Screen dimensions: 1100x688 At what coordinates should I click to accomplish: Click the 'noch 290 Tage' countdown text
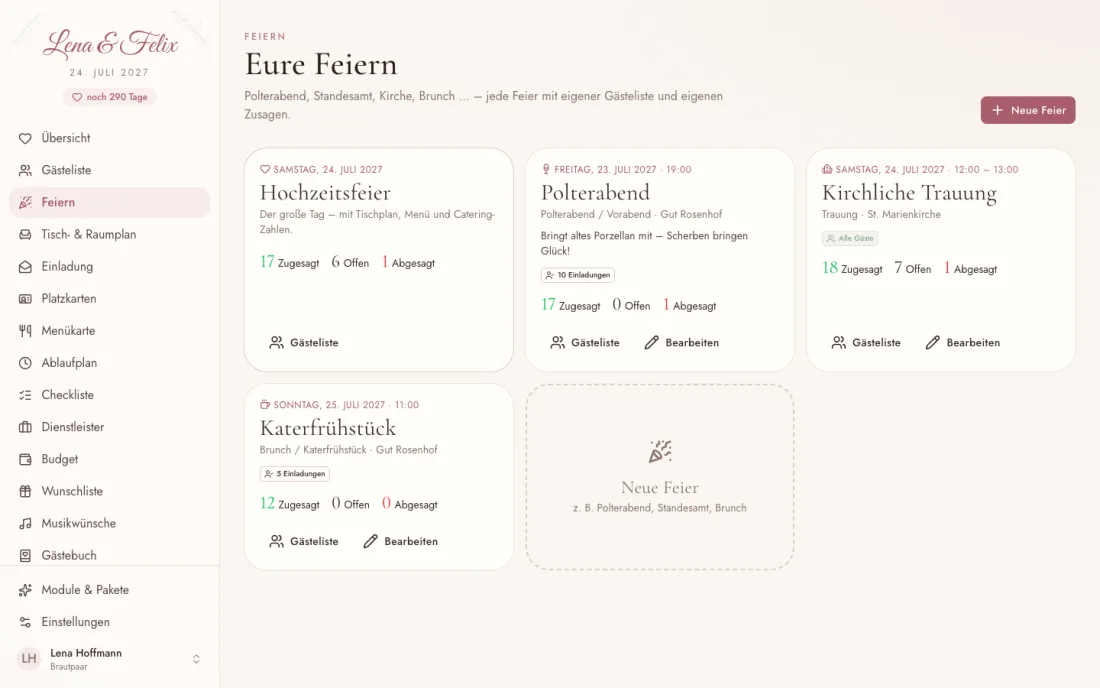tap(116, 97)
